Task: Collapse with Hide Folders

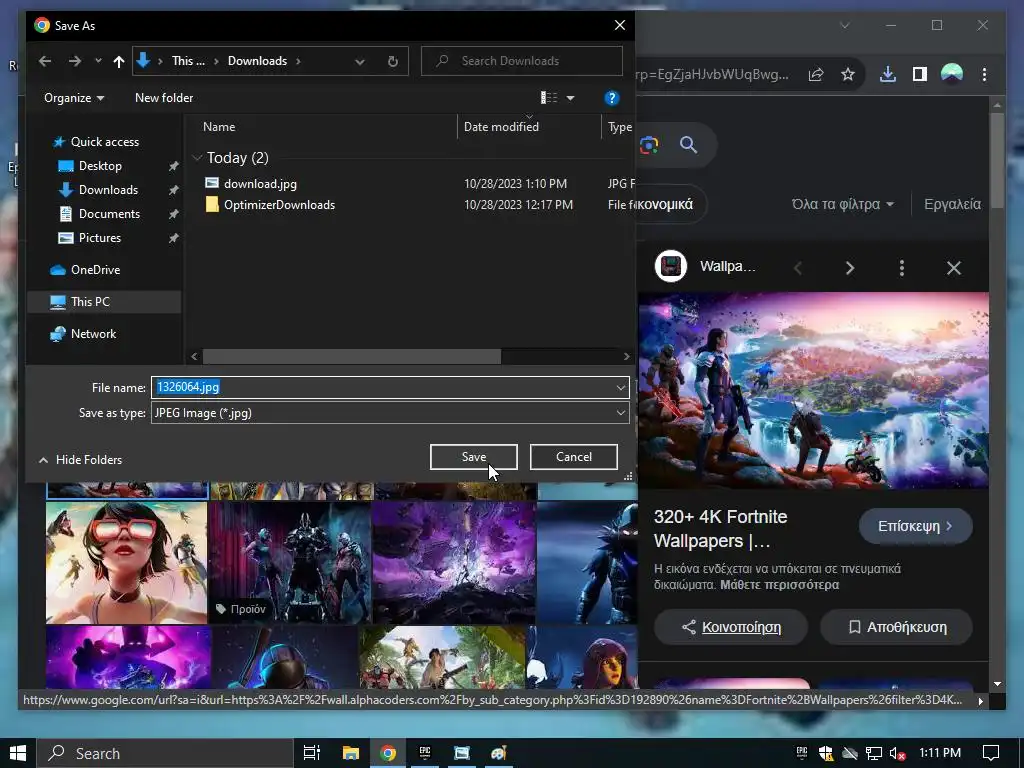Action: point(80,460)
